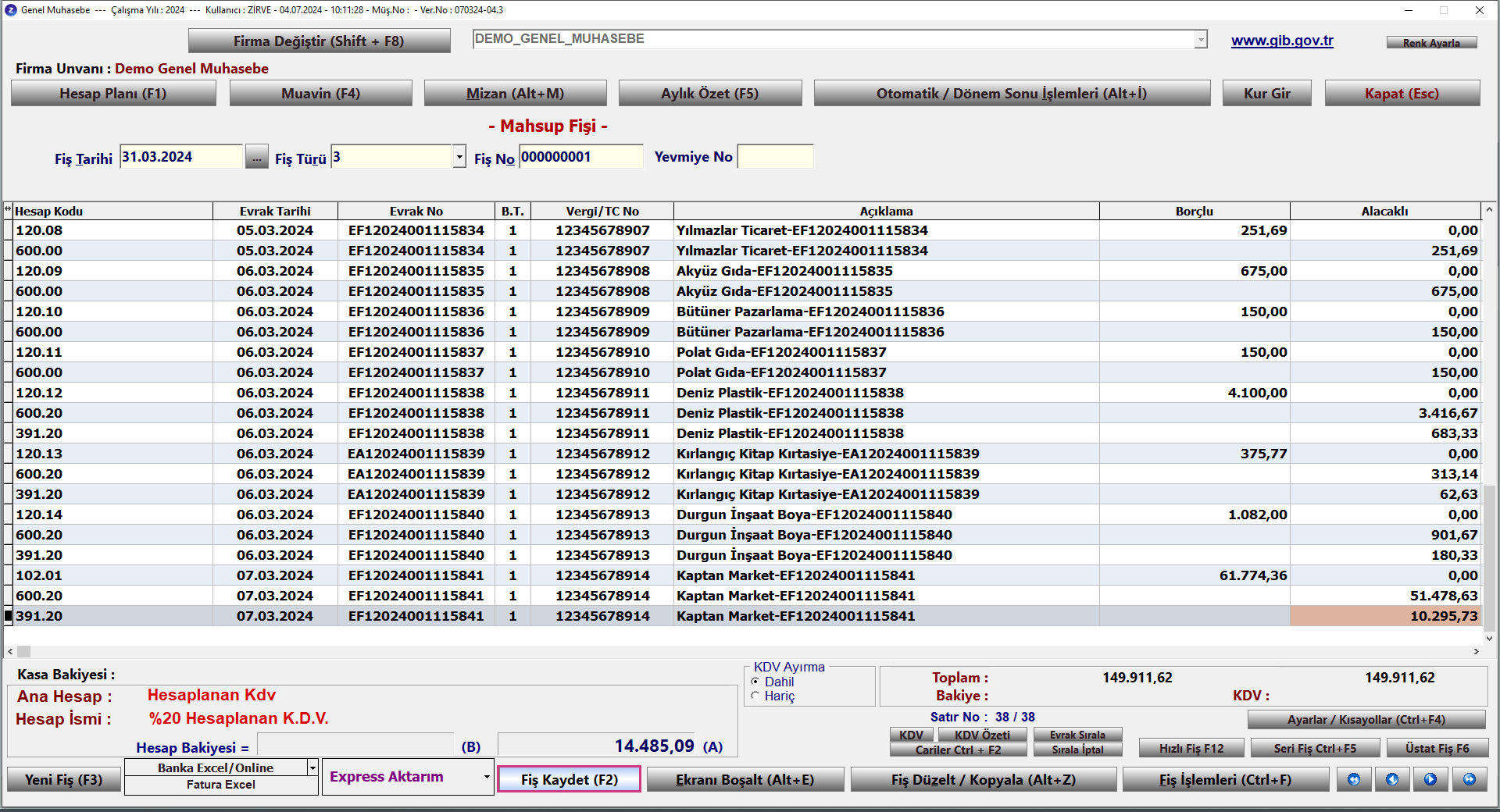The height and width of the screenshot is (812, 1500).
Task: Go to the first fiş navigation icon
Action: 1354,779
